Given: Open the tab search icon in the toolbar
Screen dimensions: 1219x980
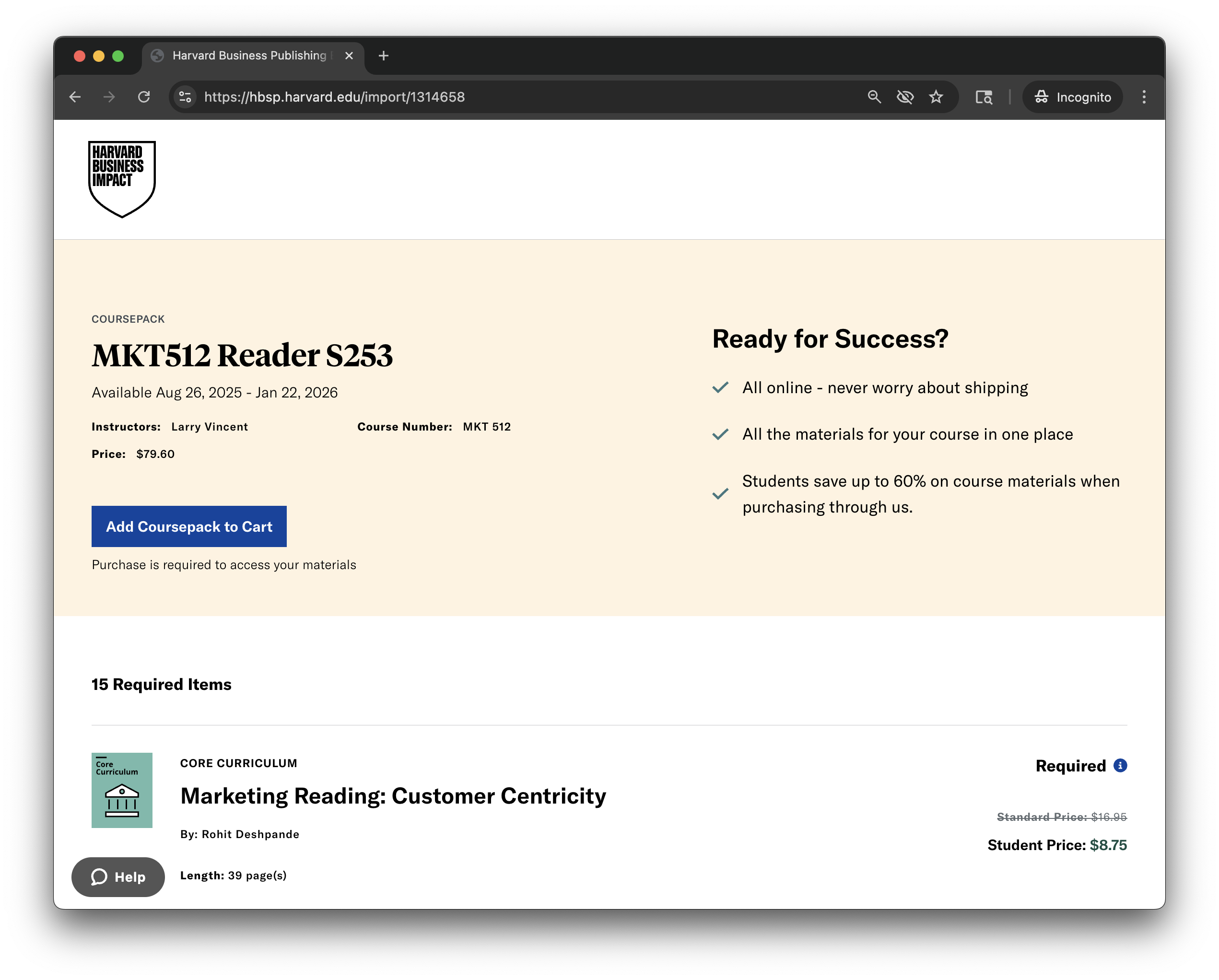Looking at the screenshot, I should [x=984, y=97].
